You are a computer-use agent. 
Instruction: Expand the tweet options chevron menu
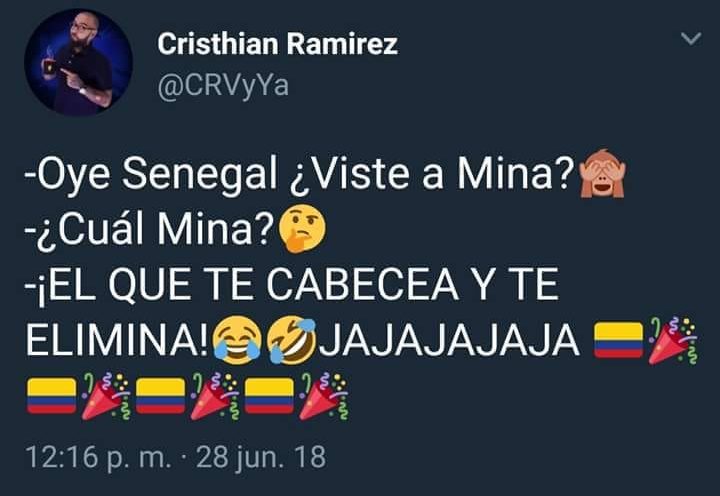691,39
